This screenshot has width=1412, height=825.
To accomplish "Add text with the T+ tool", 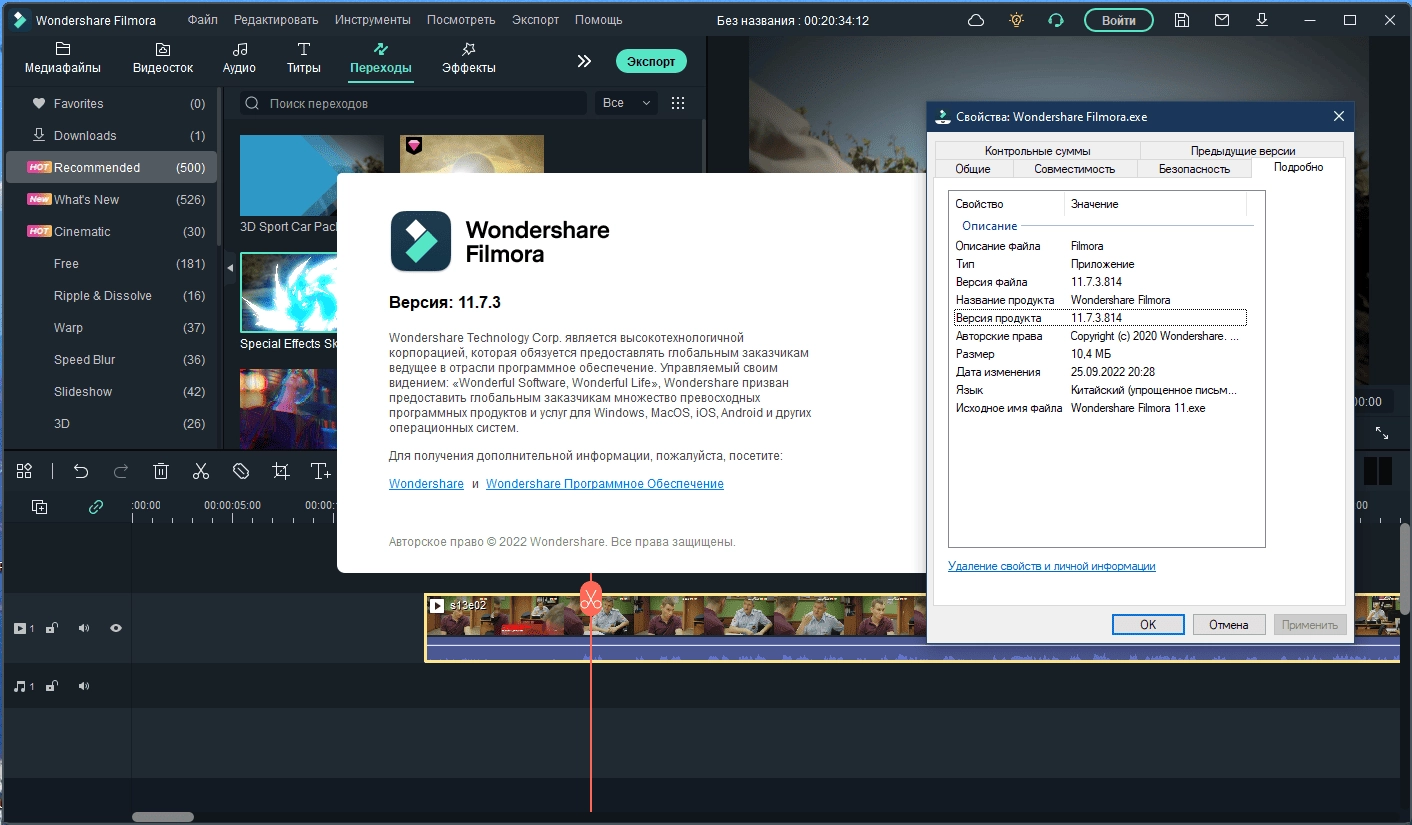I will (x=320, y=471).
